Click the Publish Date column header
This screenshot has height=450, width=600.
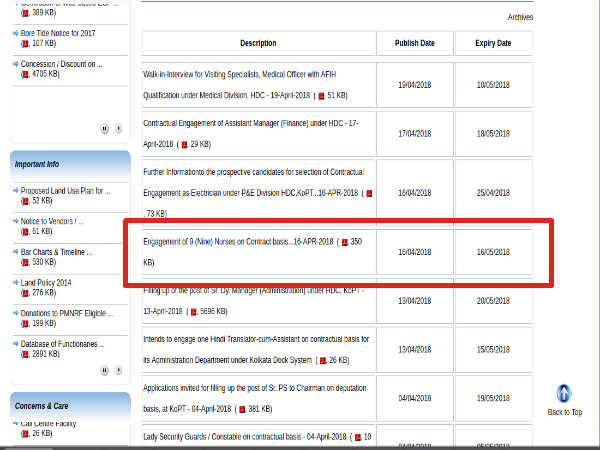pyautogui.click(x=415, y=43)
